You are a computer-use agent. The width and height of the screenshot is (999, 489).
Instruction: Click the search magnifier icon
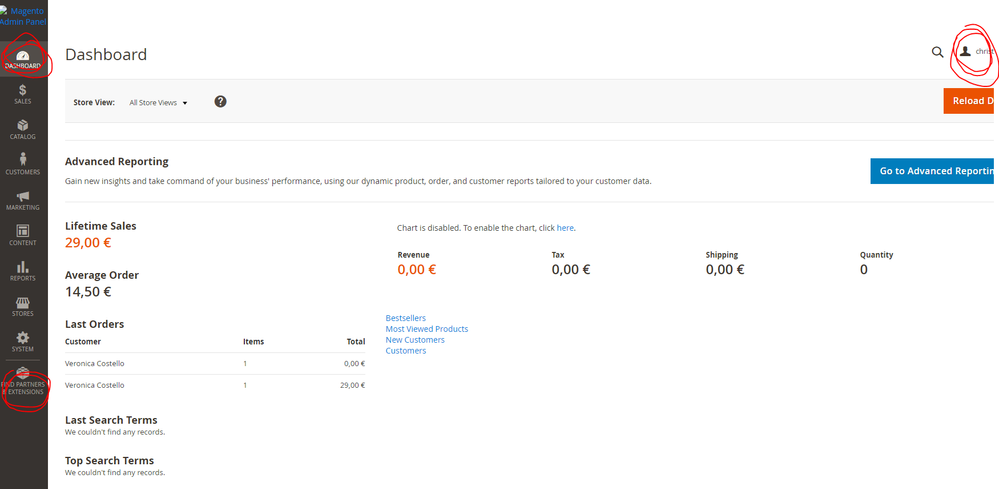(x=937, y=52)
